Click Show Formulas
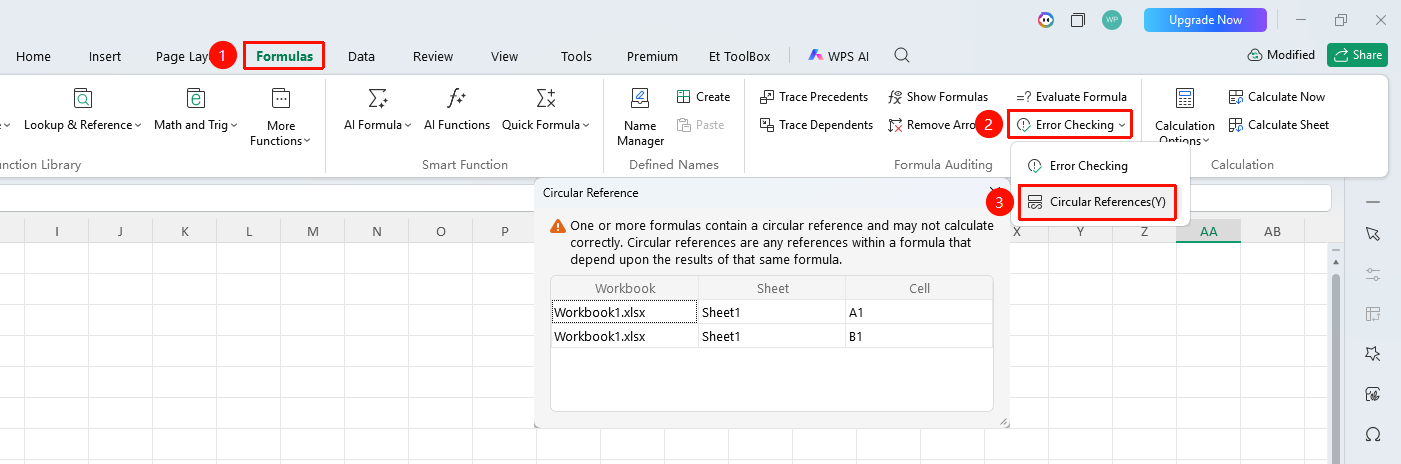Image resolution: width=1401 pixels, height=464 pixels. tap(938, 97)
